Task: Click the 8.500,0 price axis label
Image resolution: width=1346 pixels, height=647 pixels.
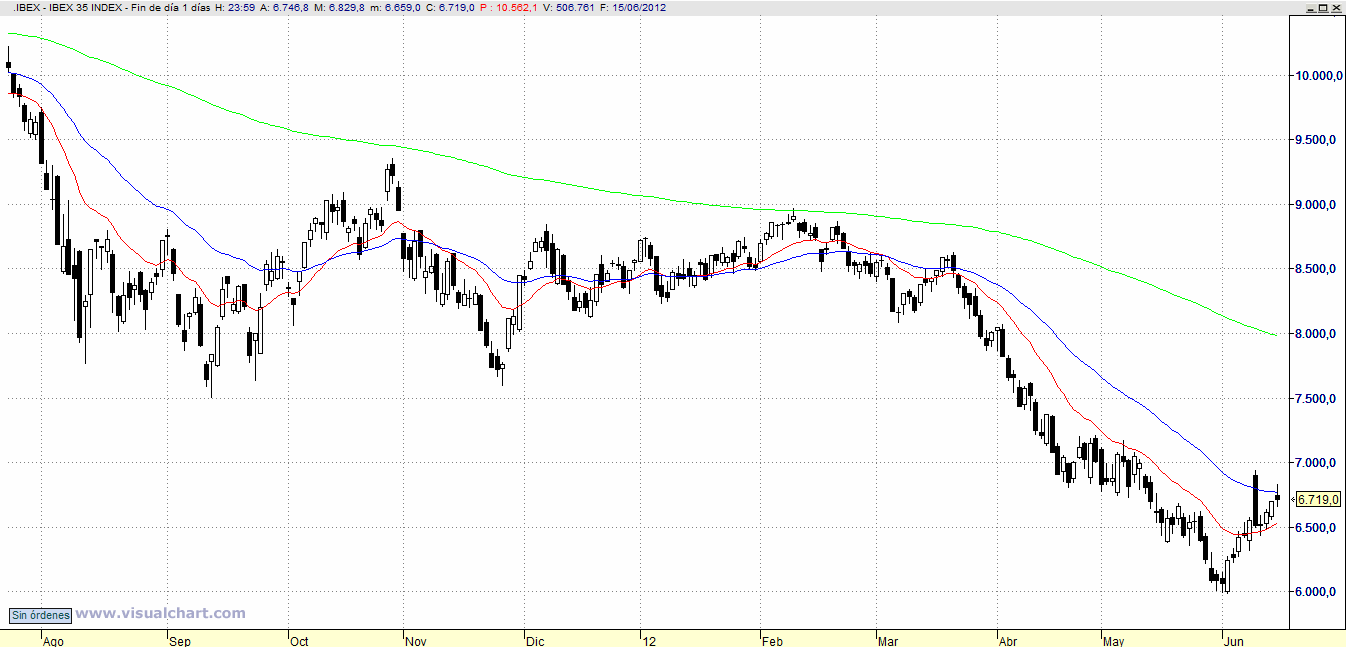Action: point(1318,270)
